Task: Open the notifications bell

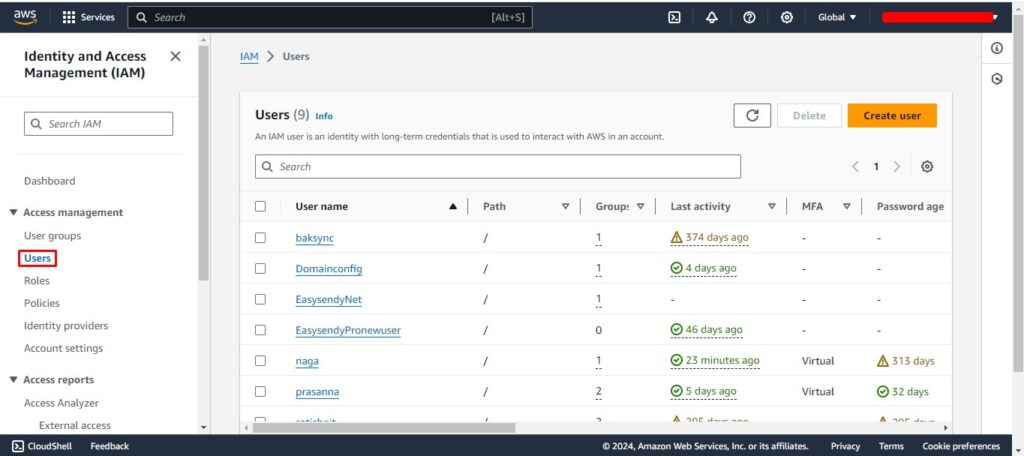Action: (712, 18)
